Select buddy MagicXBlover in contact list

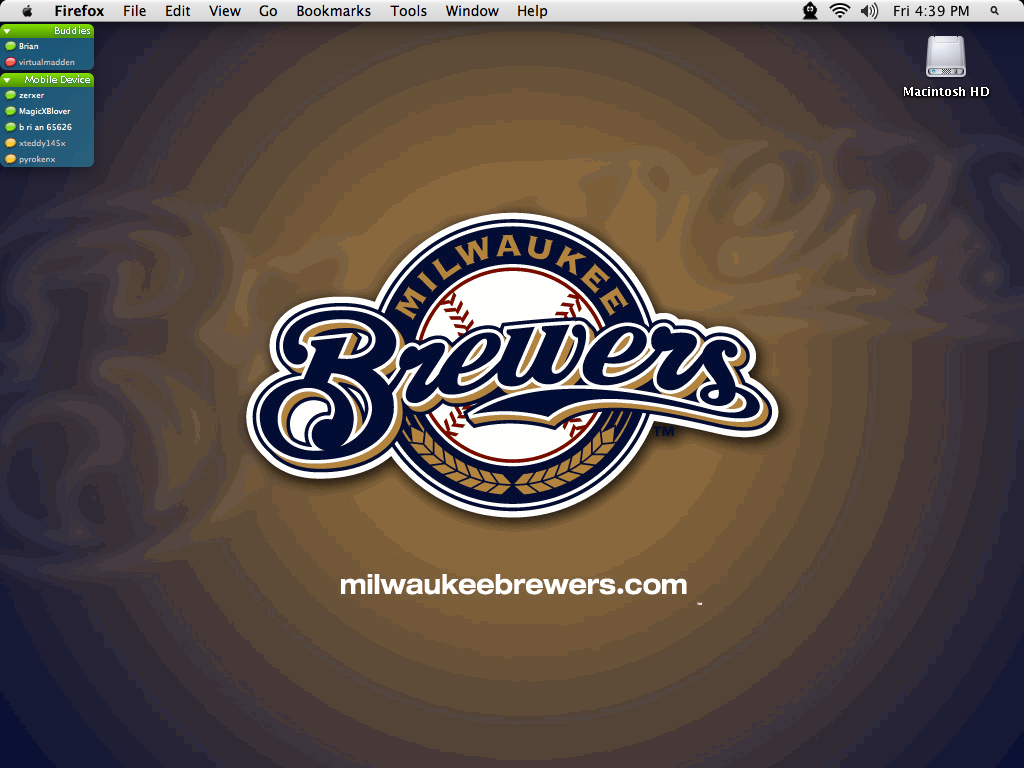(47, 111)
